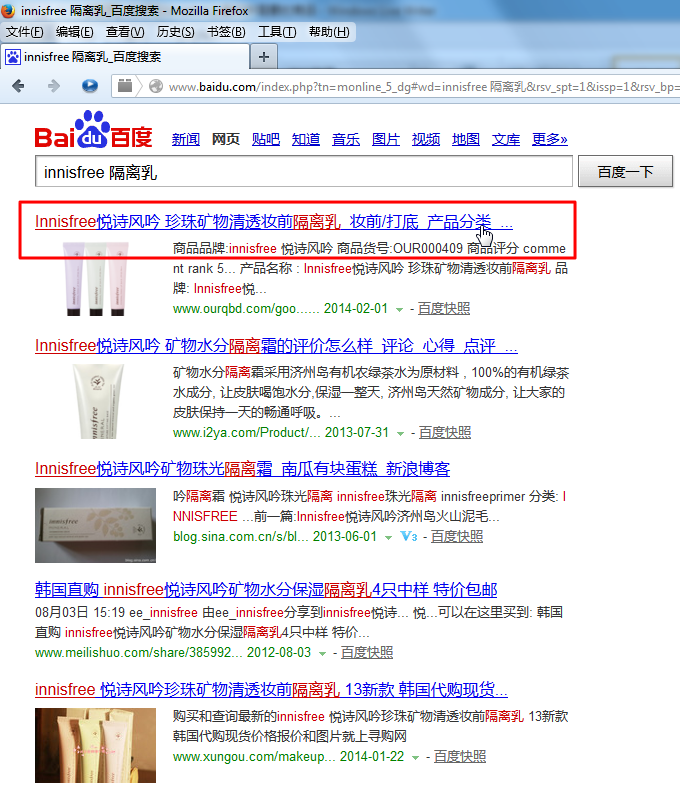680x794 pixels.
Task: Open the 更多» link
Action: [x=550, y=139]
